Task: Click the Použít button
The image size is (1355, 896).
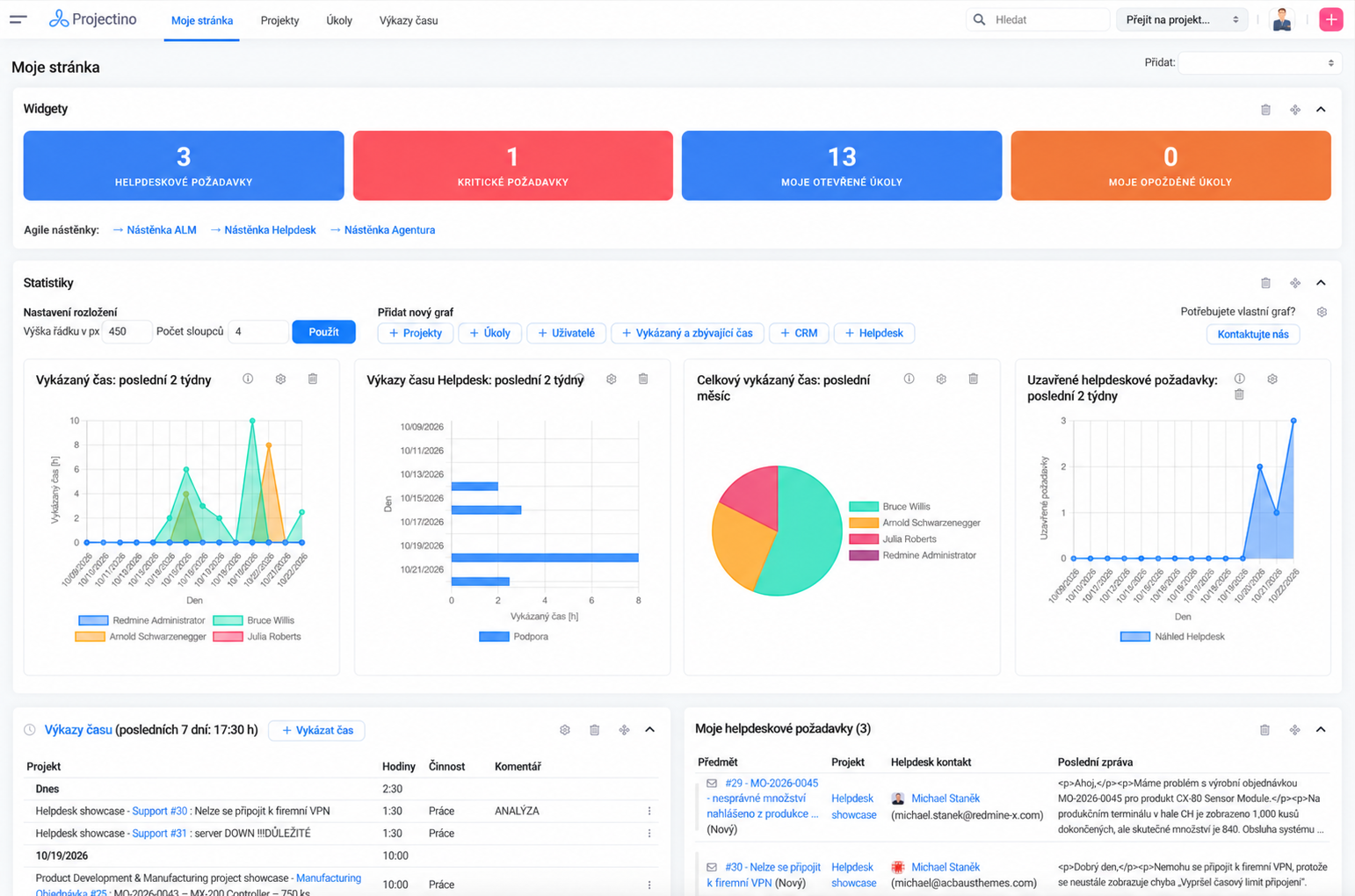Action: [x=323, y=332]
